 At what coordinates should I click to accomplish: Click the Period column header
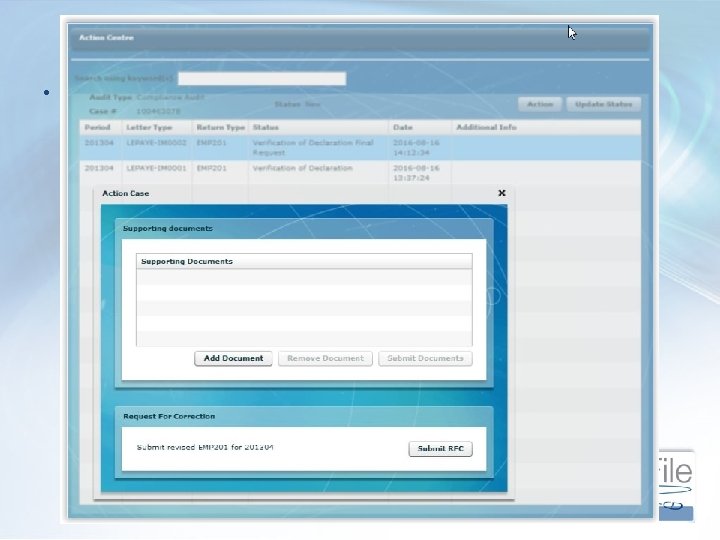click(x=100, y=127)
